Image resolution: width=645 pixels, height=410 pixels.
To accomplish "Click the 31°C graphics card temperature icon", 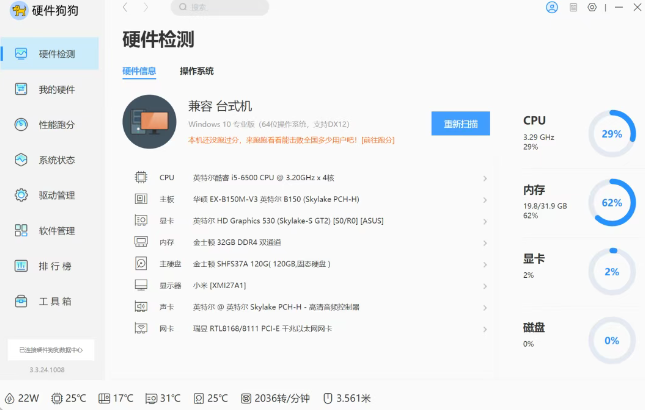I will [x=151, y=398].
